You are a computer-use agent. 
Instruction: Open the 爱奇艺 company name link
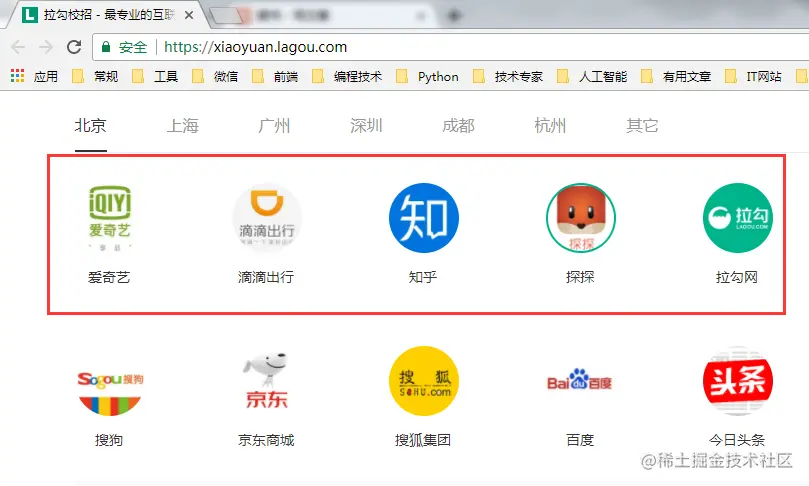point(109,277)
